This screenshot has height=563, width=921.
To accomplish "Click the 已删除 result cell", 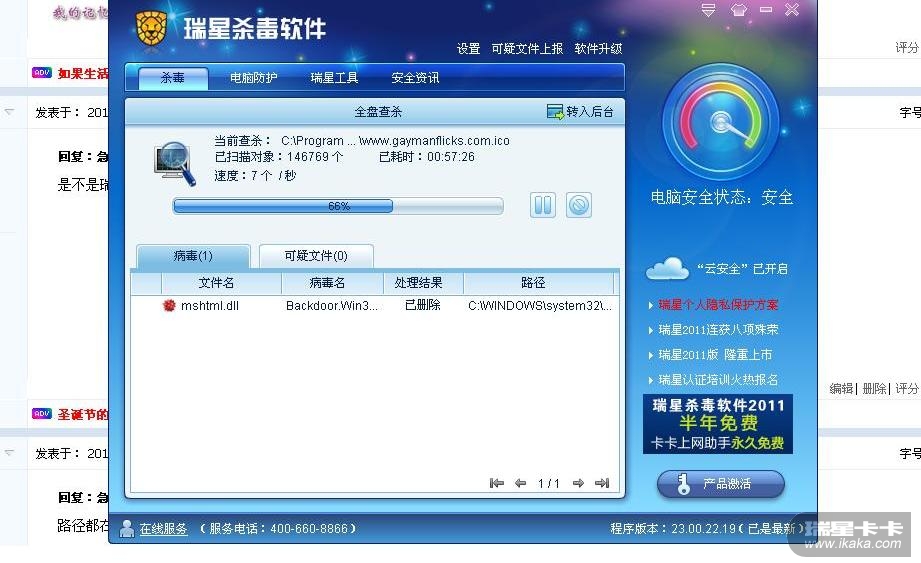I will click(x=423, y=305).
